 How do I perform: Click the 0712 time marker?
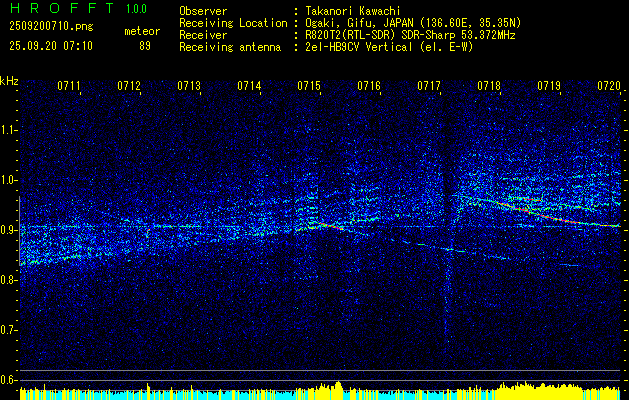coord(129,86)
